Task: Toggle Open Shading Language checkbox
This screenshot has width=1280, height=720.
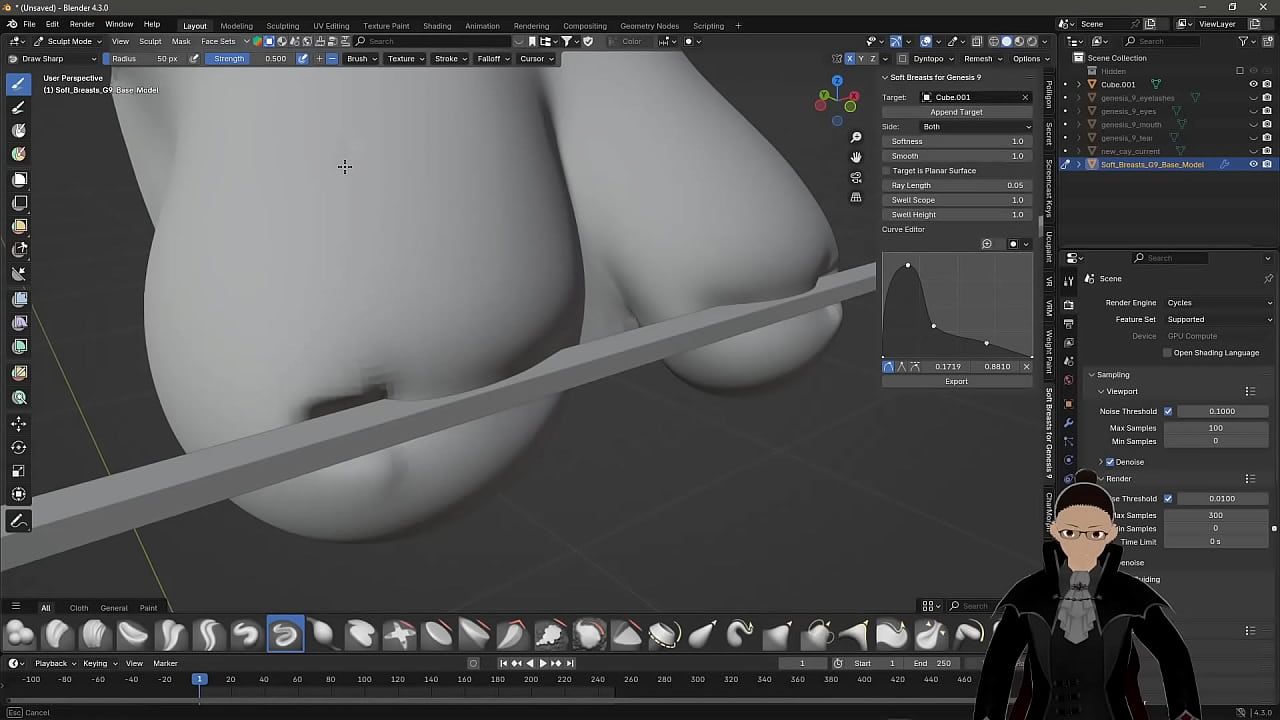Action: coord(1167,353)
